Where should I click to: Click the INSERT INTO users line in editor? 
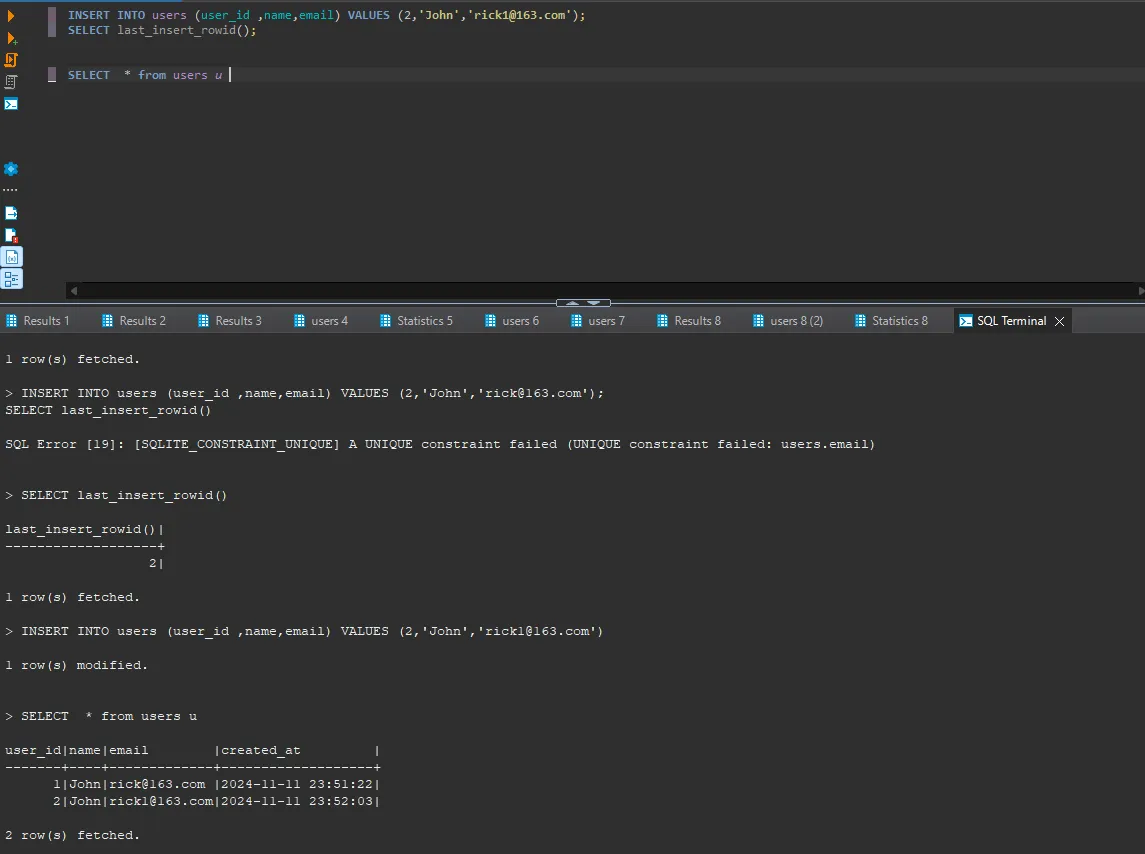[x=326, y=15]
